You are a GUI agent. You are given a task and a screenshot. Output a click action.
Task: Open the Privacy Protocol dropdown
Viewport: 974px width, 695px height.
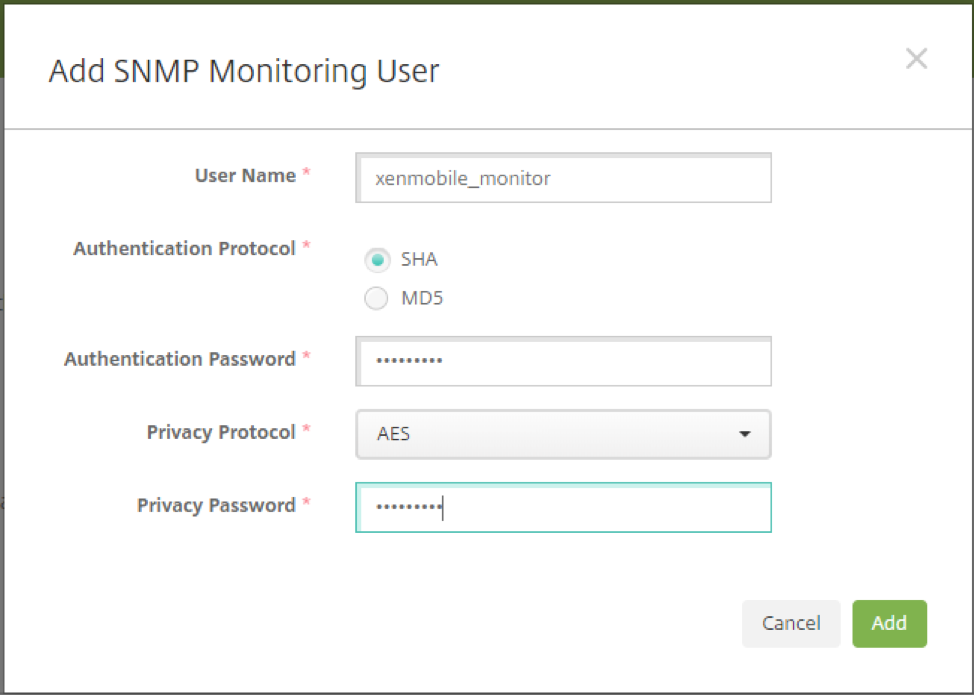click(562, 434)
